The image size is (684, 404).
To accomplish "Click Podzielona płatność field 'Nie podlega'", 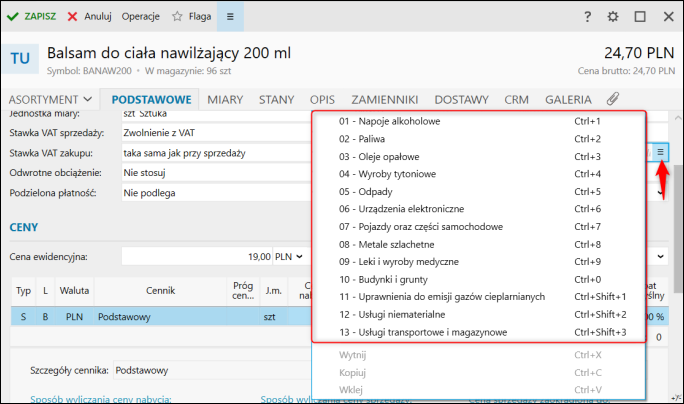I will (x=217, y=193).
